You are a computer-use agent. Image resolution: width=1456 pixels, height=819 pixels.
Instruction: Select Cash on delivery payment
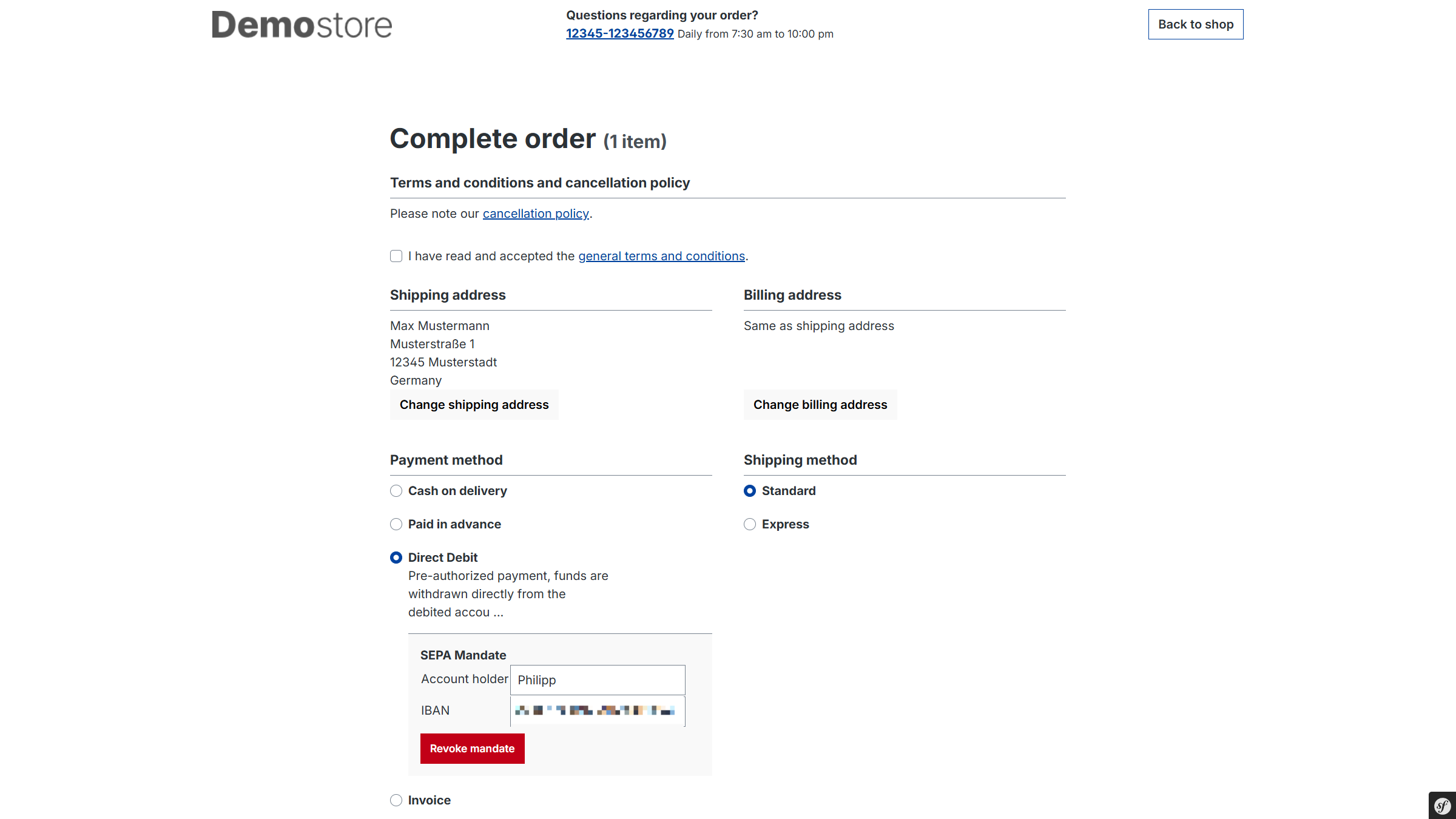[396, 491]
